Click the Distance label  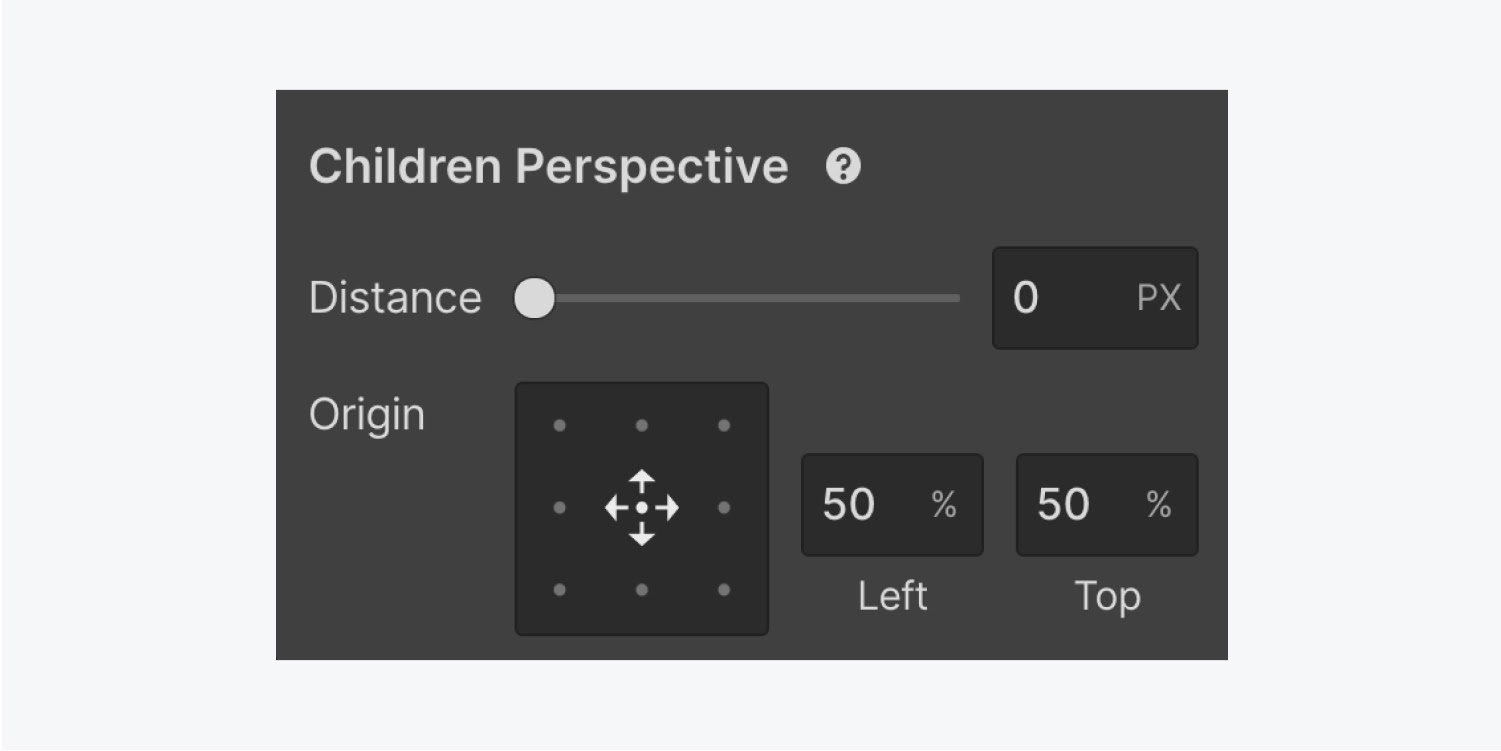pos(395,298)
